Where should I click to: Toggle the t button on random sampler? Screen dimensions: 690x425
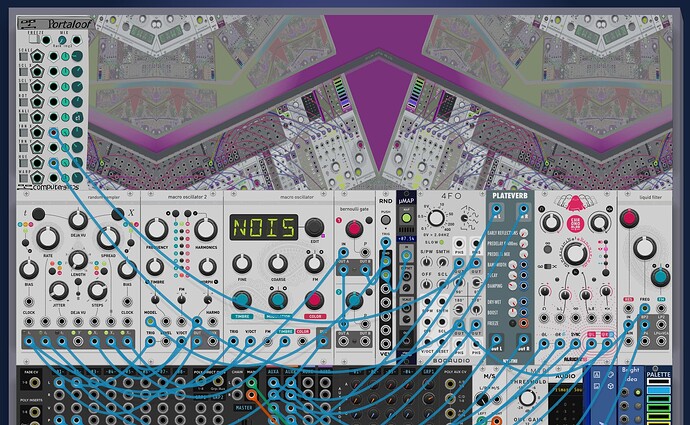coord(38,214)
